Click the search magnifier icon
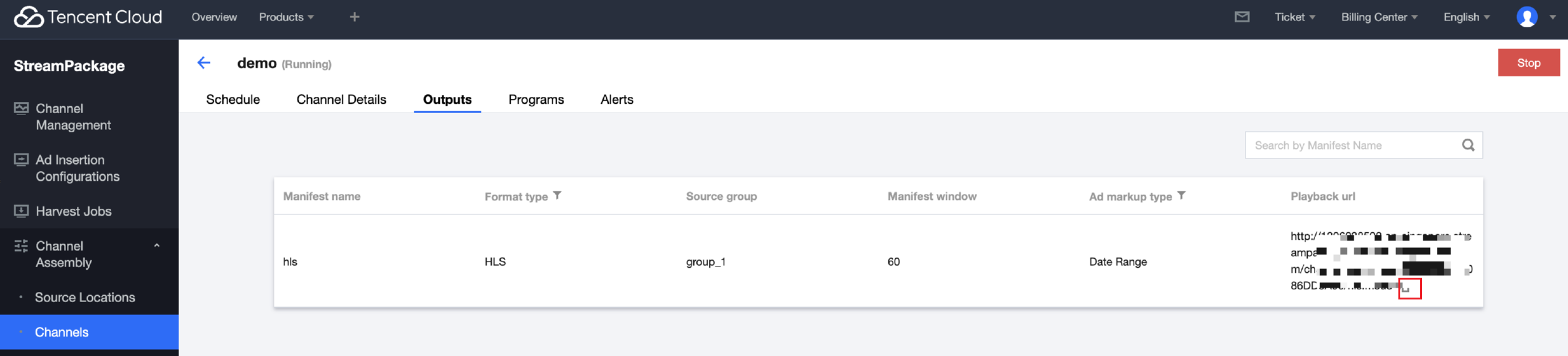 point(1468,145)
